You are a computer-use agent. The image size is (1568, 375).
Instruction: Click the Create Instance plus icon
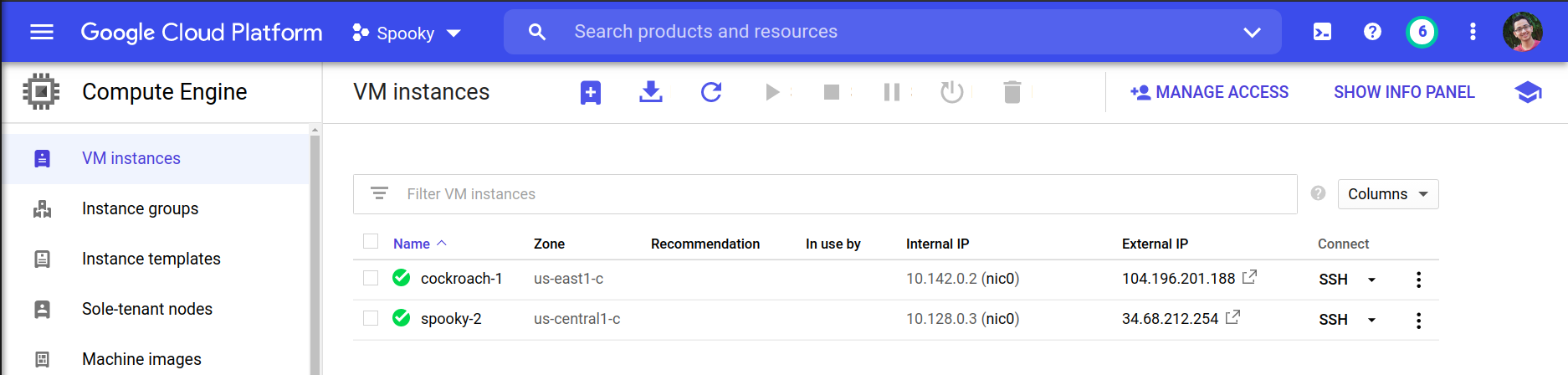click(591, 92)
